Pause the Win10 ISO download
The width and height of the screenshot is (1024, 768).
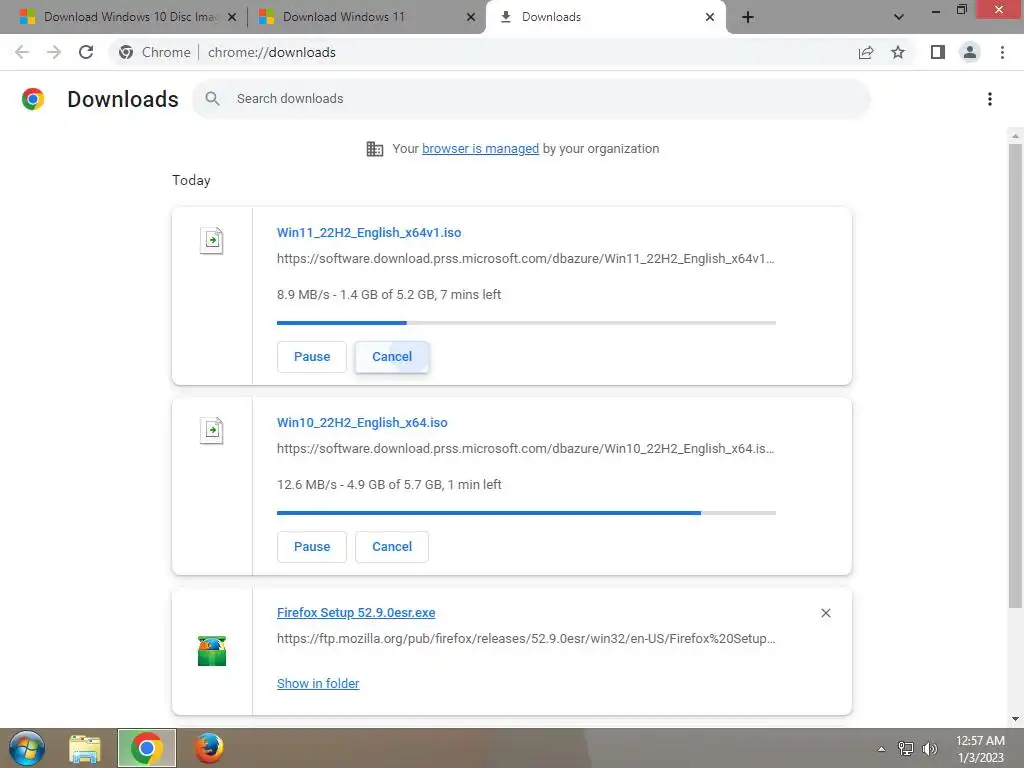312,547
